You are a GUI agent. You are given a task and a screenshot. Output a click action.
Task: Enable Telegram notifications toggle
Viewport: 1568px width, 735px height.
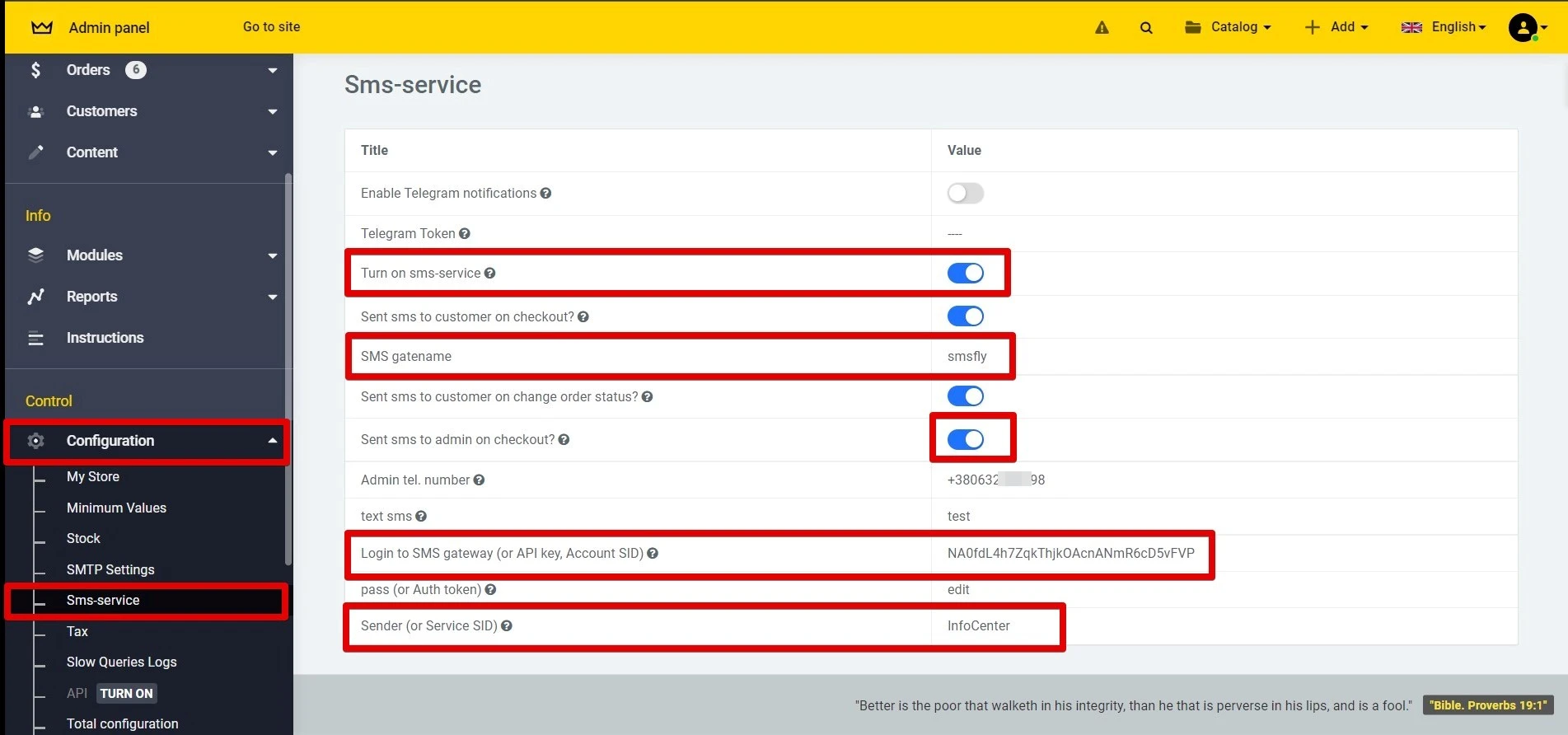(x=965, y=194)
